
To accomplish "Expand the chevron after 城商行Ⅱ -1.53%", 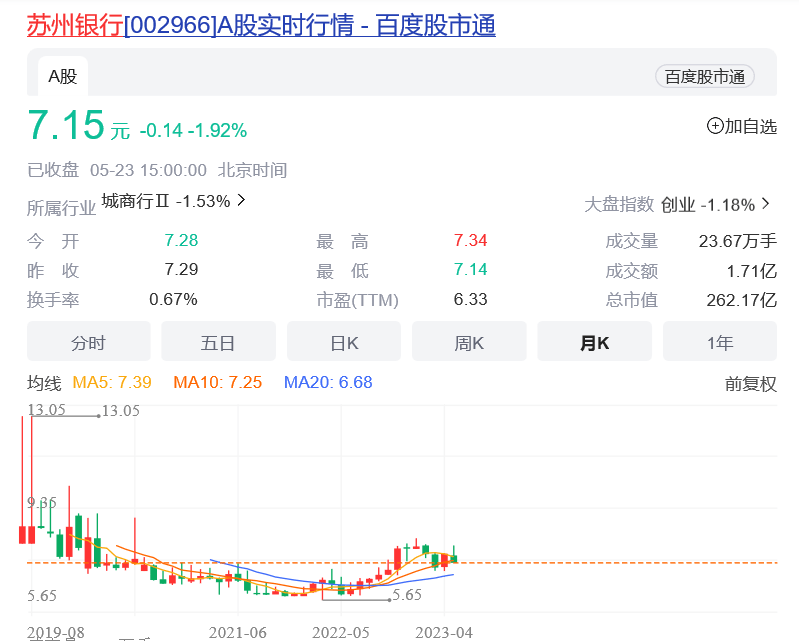I will [242, 200].
